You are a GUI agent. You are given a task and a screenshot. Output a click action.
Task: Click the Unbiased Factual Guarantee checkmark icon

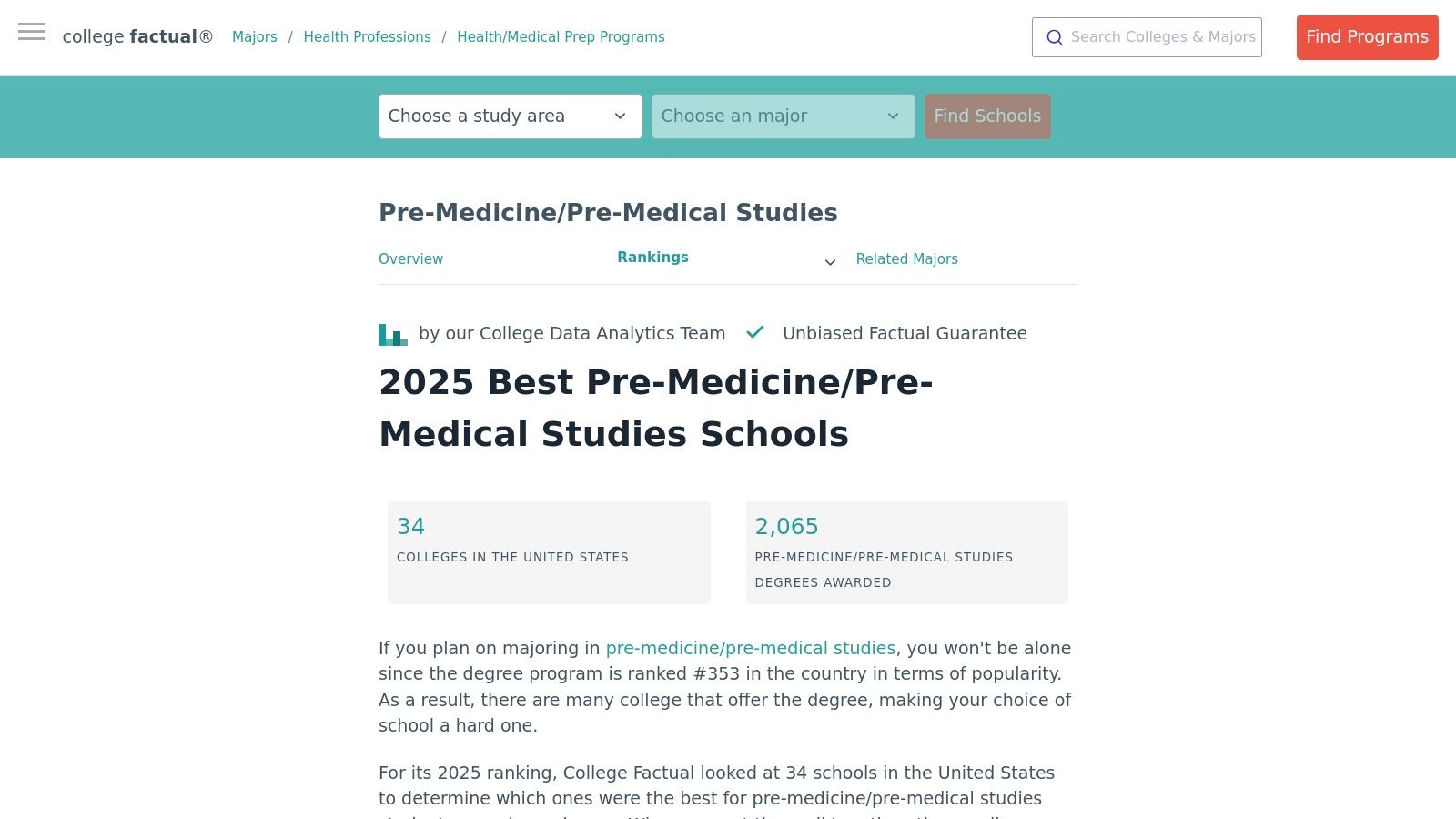pos(755,332)
